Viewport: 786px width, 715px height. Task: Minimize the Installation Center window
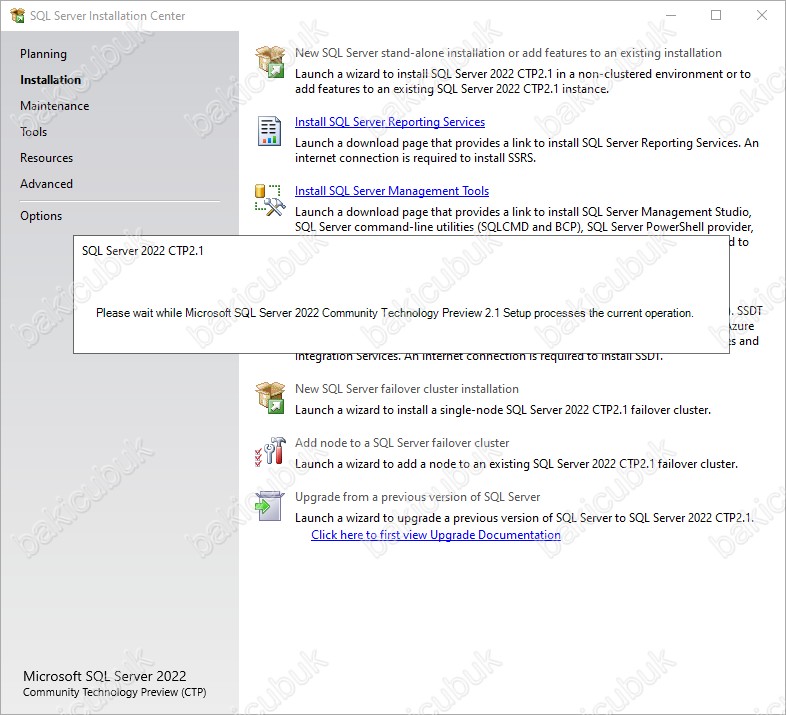pyautogui.click(x=671, y=16)
